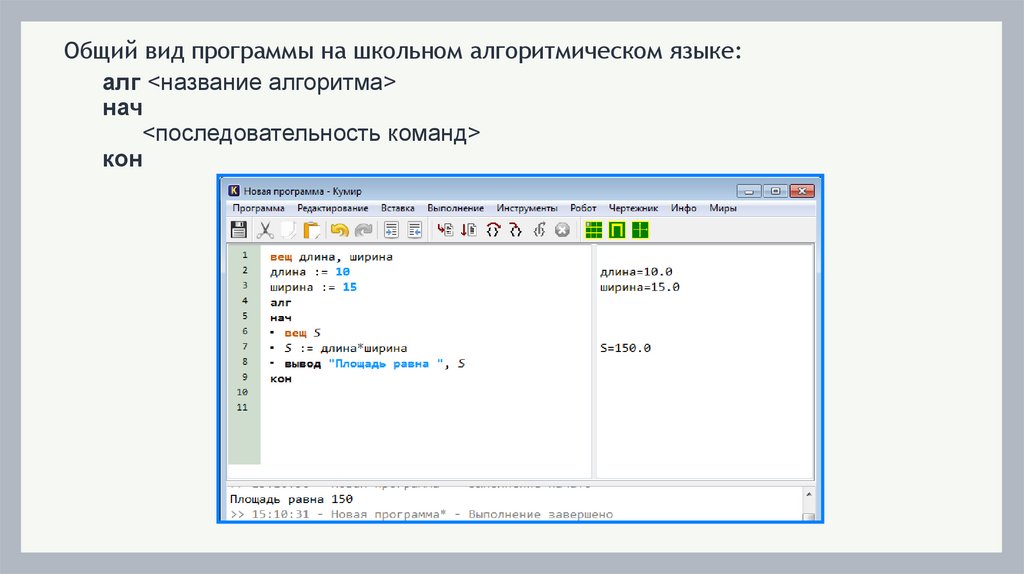Click the run to cursor down-arrow icon
The height and width of the screenshot is (574, 1024).
coord(469,230)
